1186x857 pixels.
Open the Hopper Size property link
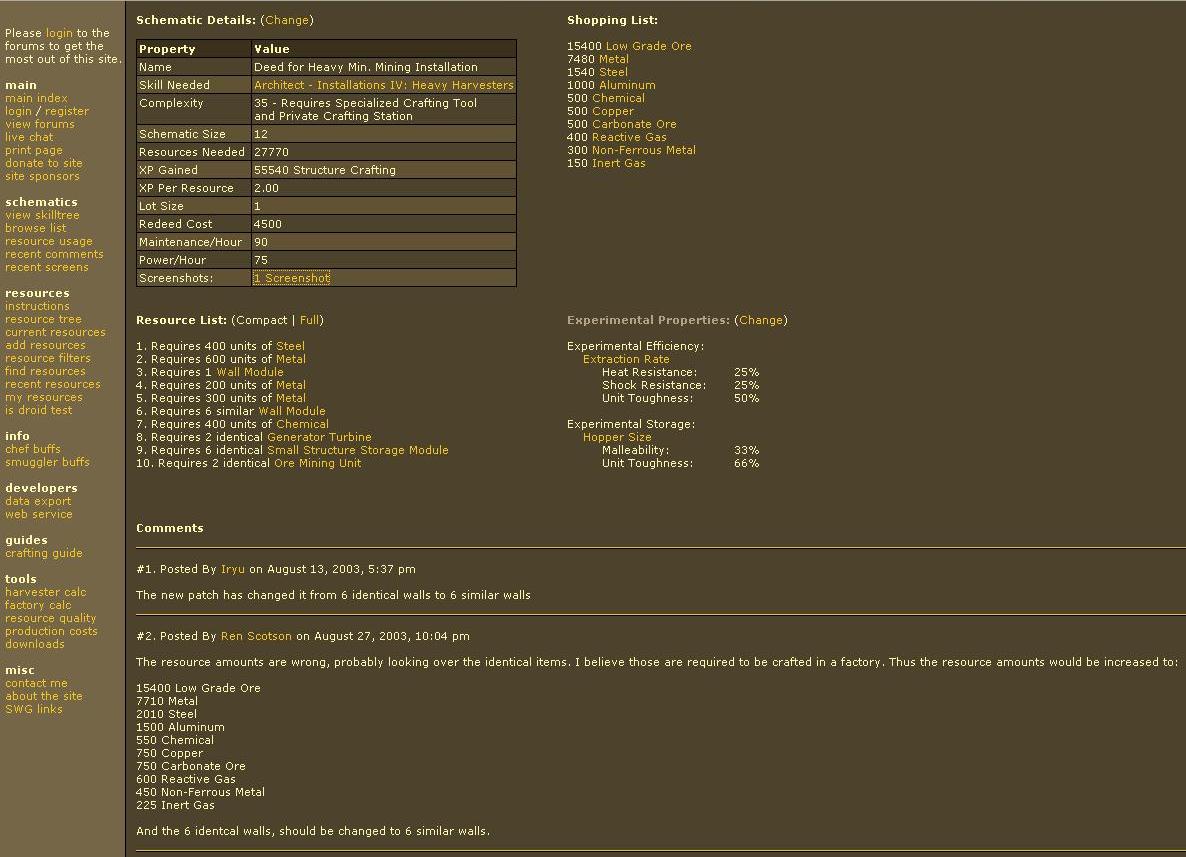(x=617, y=437)
